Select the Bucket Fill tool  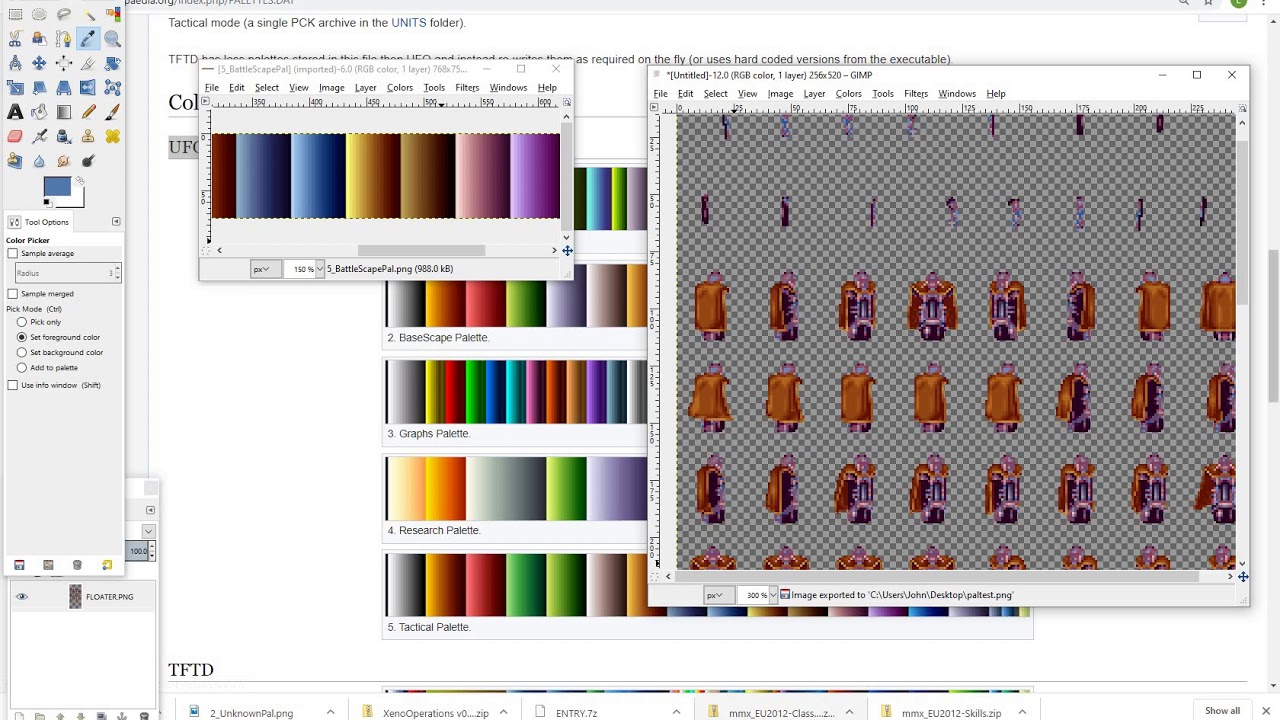tap(39, 112)
